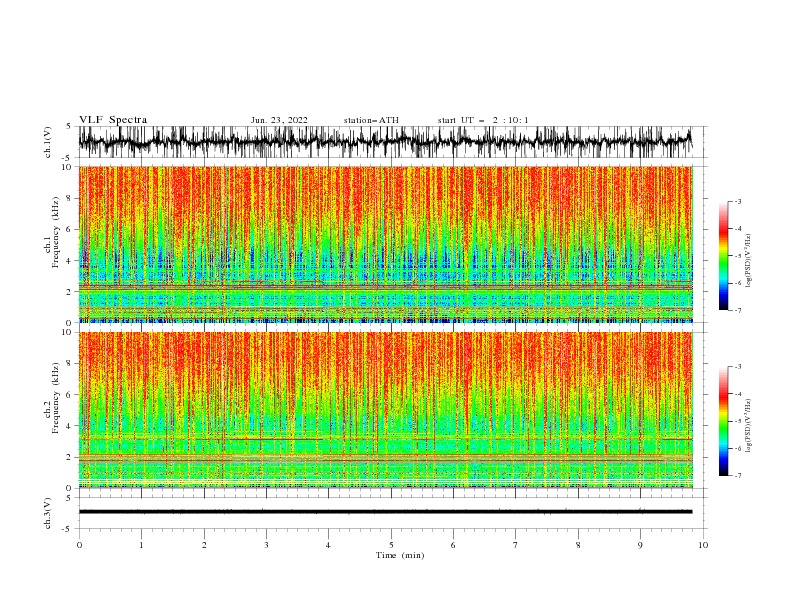The image size is (792, 612).
Task: Click the "6" tick on the time axis
Action: click(x=453, y=545)
